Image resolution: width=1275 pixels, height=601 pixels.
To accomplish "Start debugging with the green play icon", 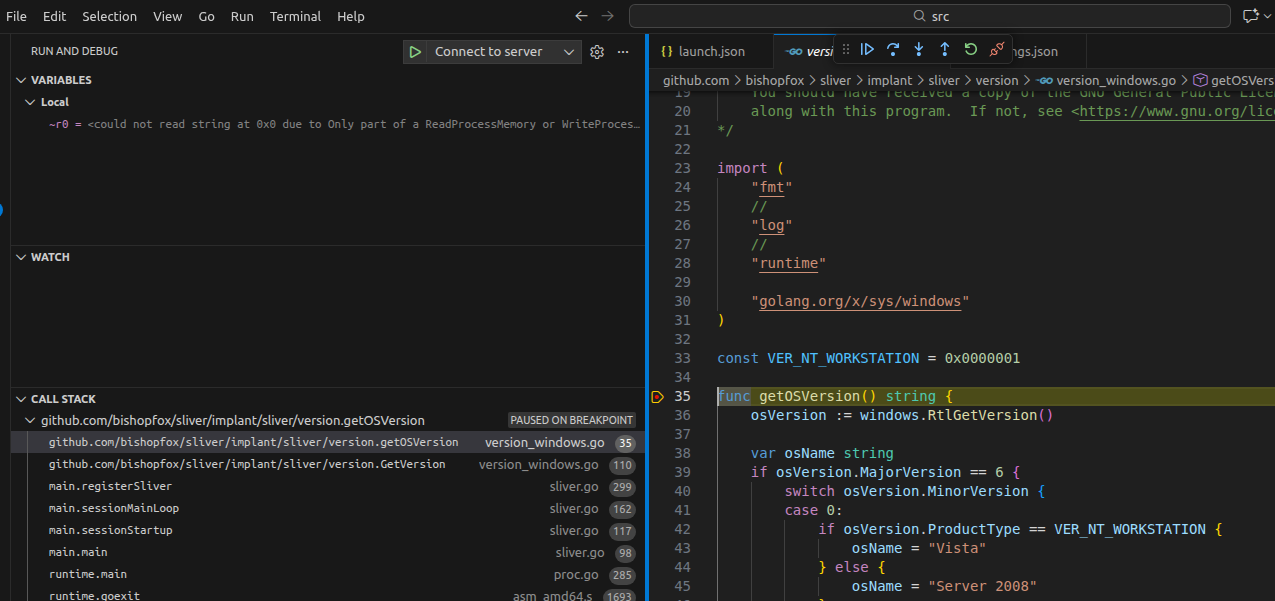I will pyautogui.click(x=415, y=52).
